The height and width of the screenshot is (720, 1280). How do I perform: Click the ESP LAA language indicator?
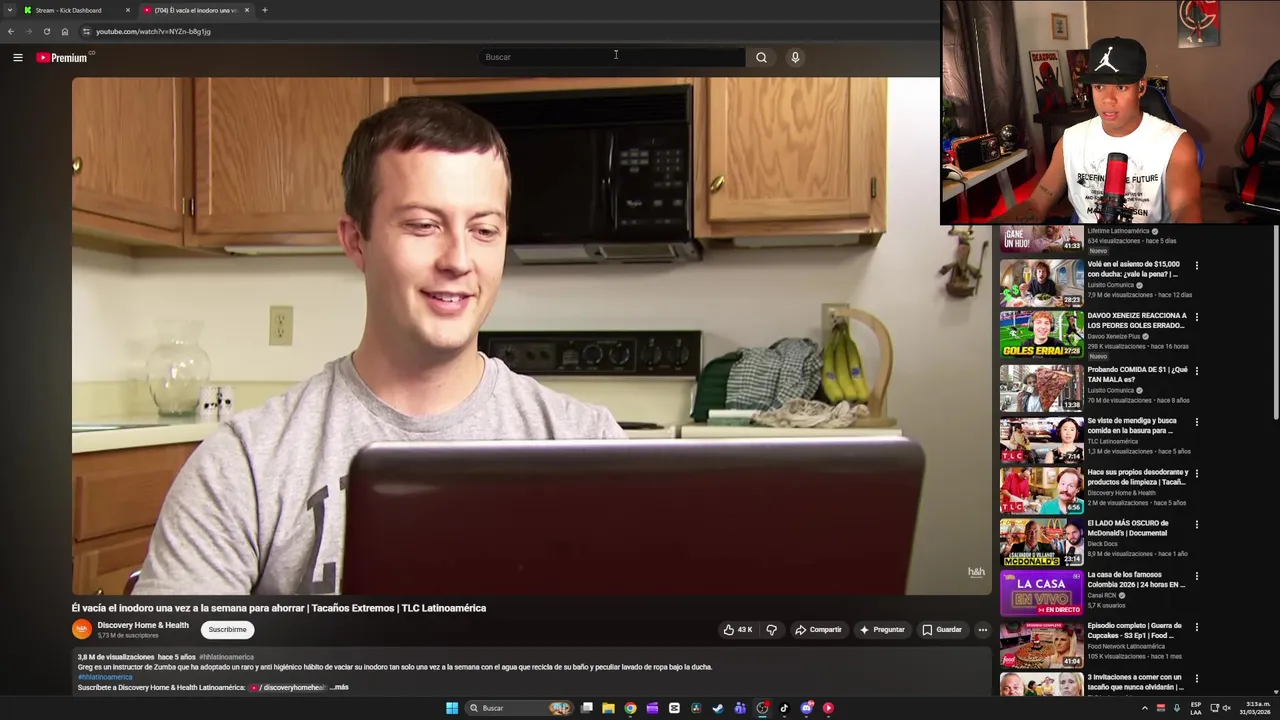pyautogui.click(x=1196, y=708)
